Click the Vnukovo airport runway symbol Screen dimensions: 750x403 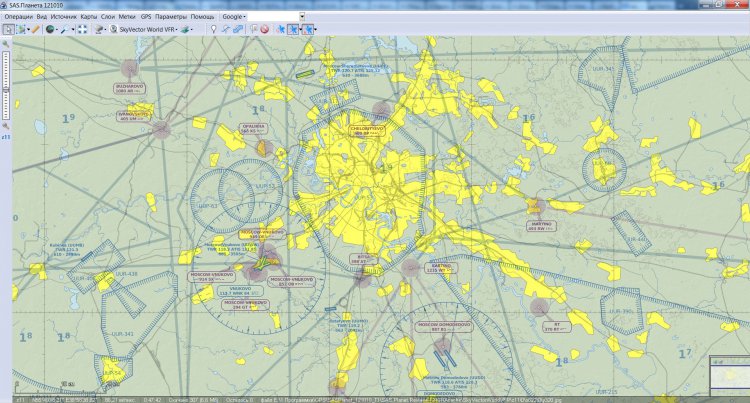pos(261,262)
